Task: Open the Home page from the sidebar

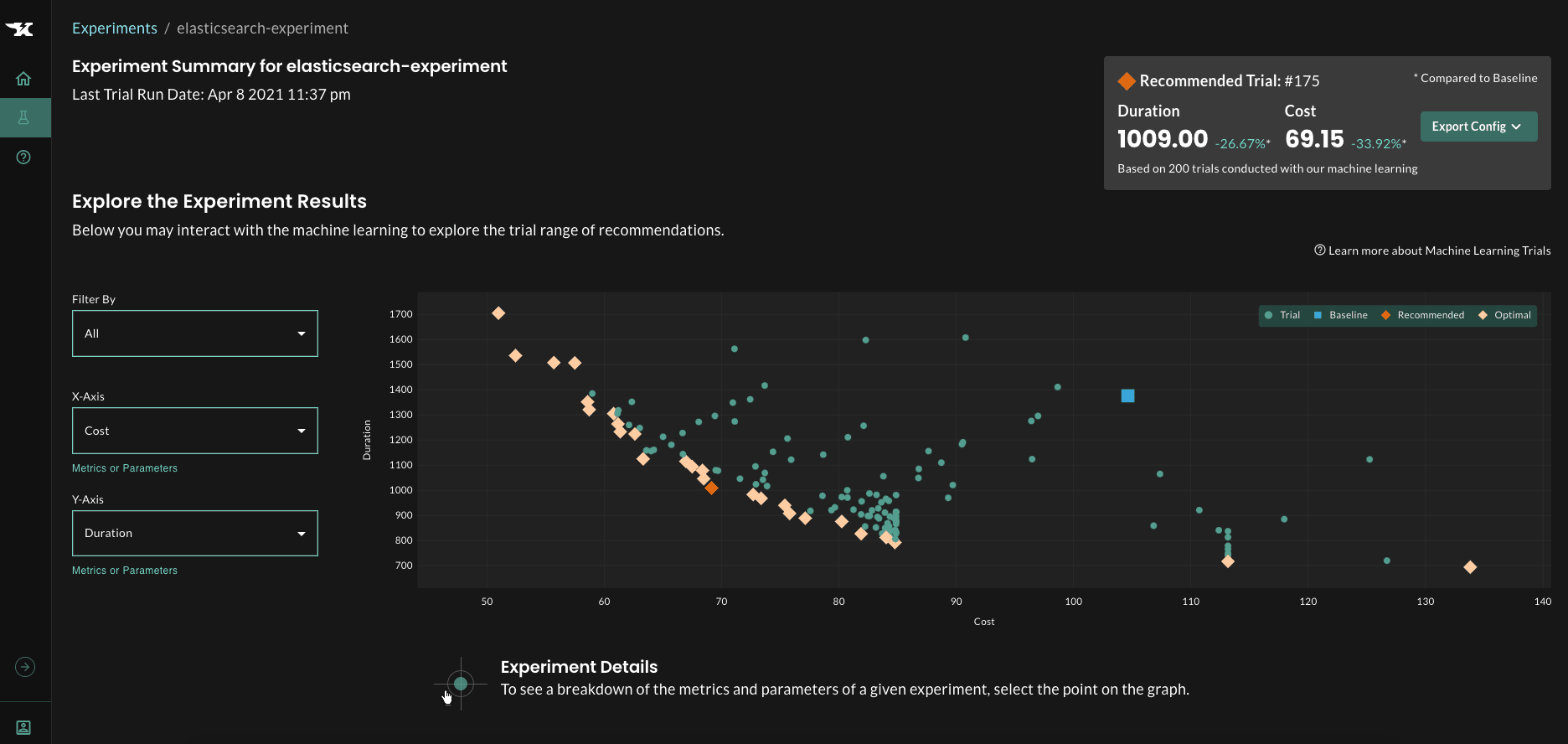Action: 23,79
